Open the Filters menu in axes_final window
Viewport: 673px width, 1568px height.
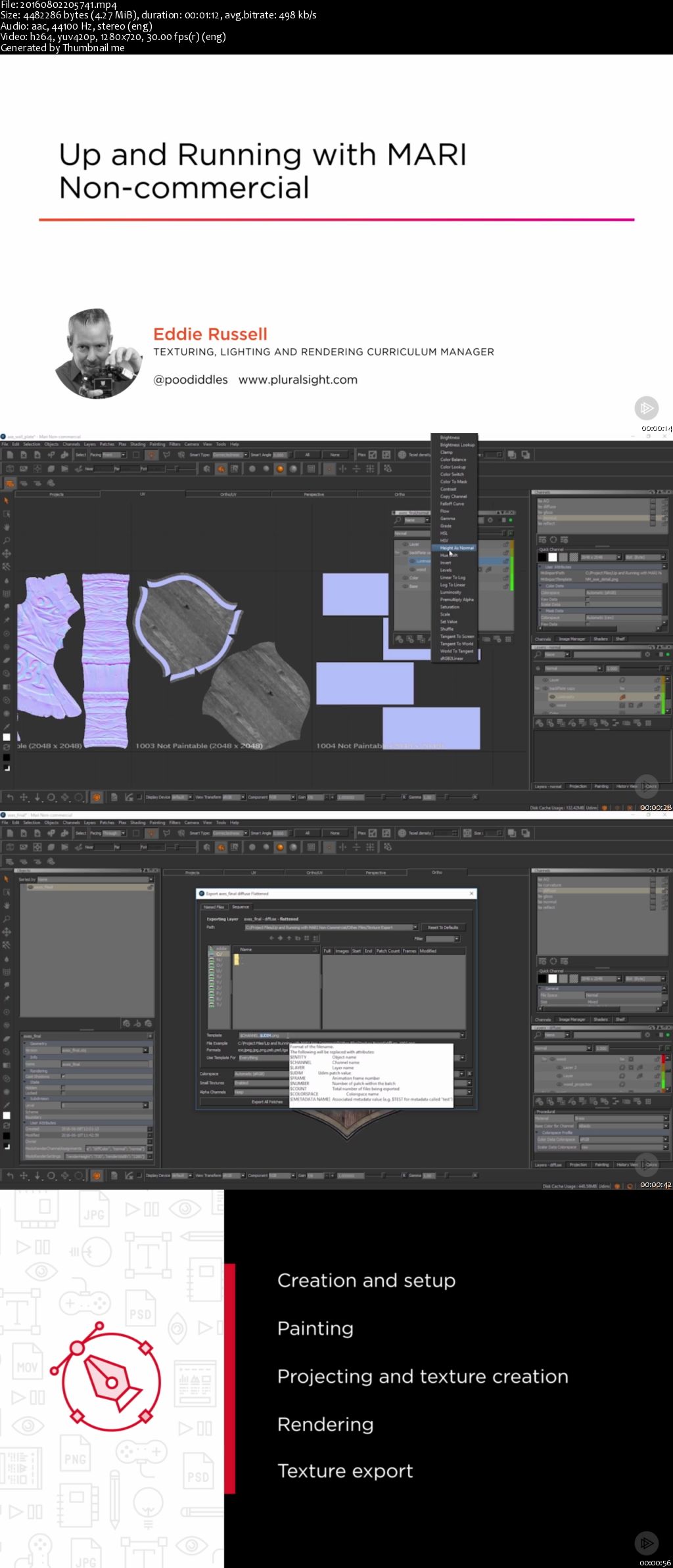(x=175, y=822)
